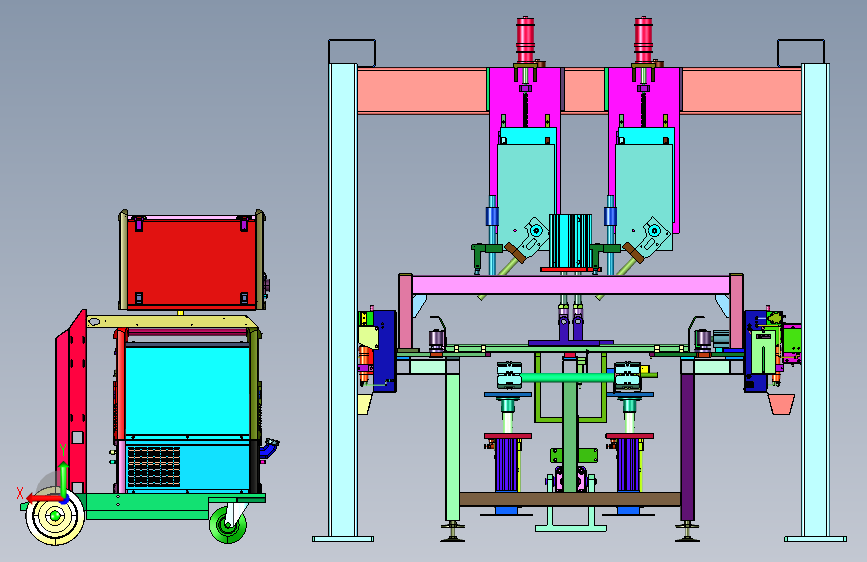Select the left teal wire feeder box
Viewport: 867px width, 562px height.
point(525,188)
